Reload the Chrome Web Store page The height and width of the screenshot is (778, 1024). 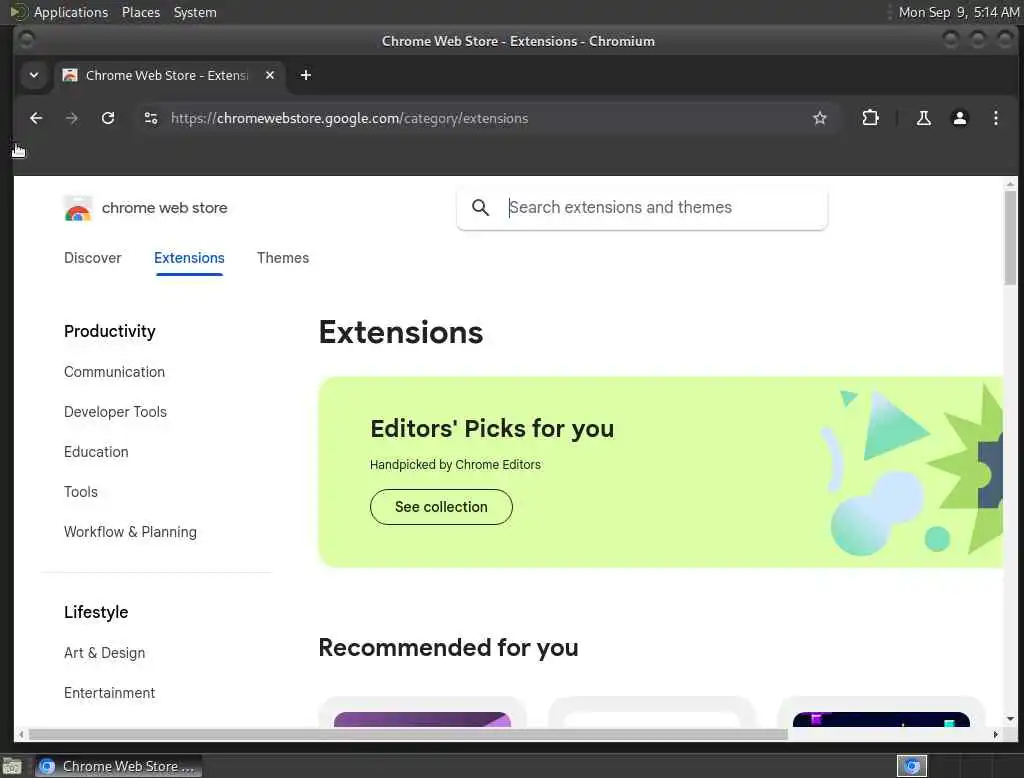(108, 118)
